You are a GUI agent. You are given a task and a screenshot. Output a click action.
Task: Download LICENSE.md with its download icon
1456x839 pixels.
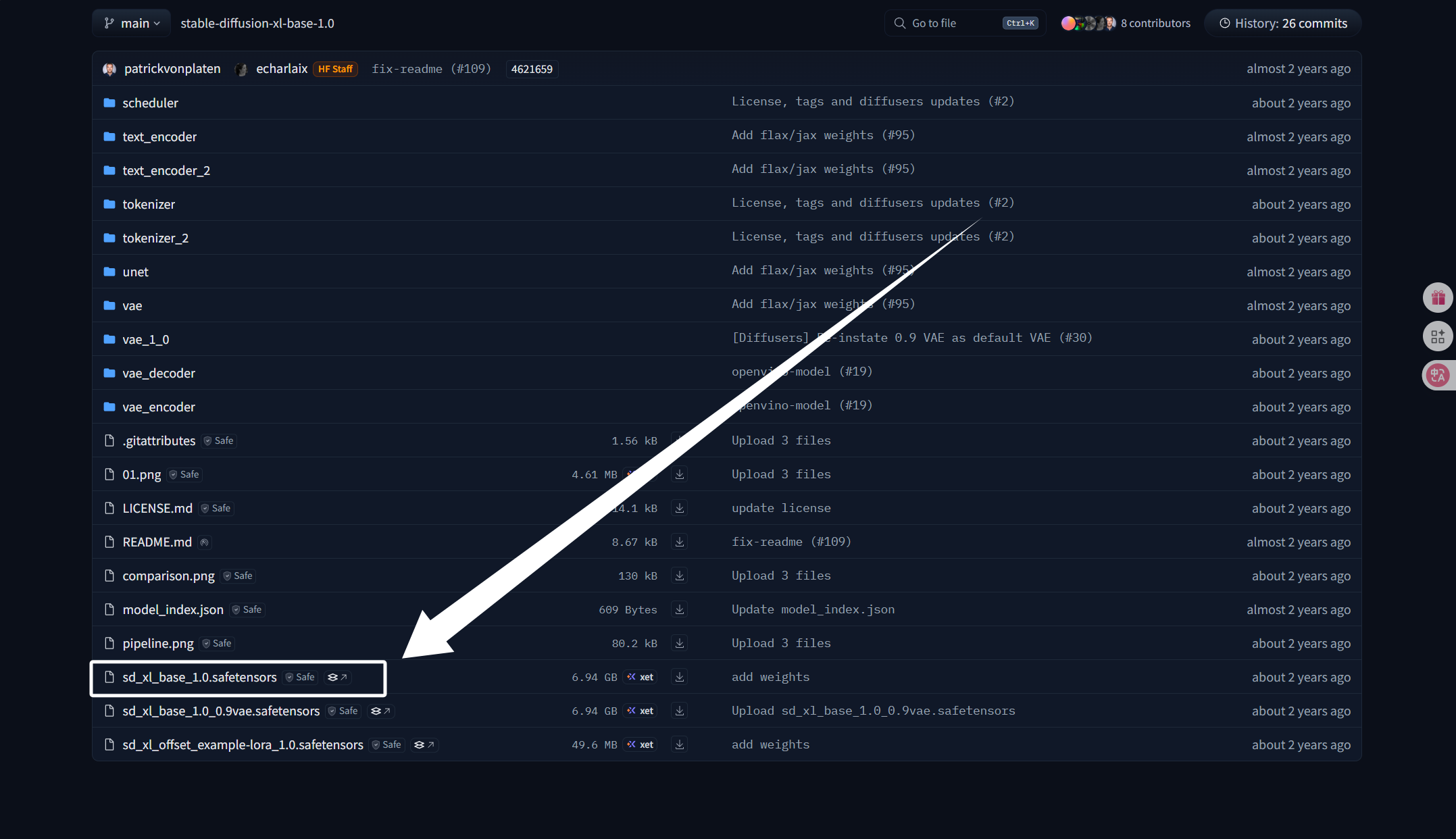click(680, 508)
